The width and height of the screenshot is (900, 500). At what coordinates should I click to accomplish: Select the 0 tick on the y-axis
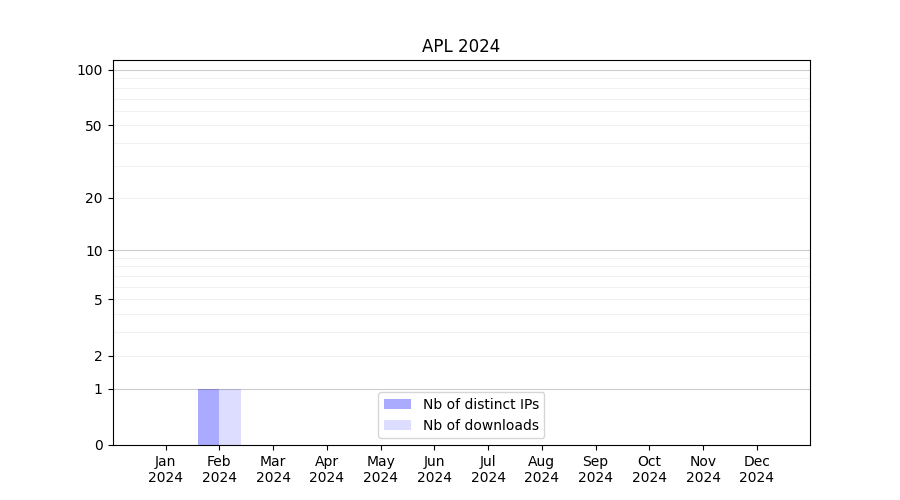point(97,445)
